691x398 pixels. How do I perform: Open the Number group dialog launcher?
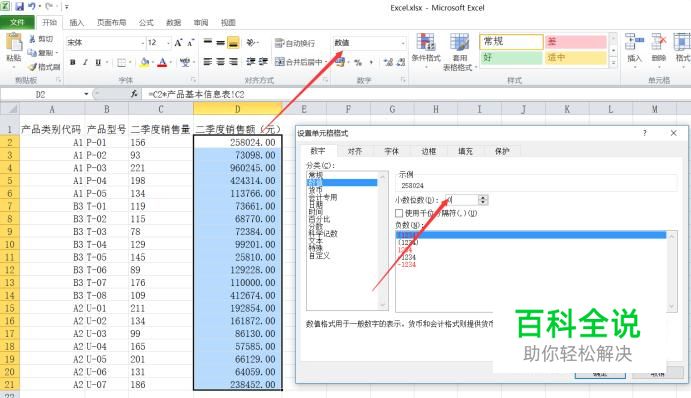(x=403, y=80)
